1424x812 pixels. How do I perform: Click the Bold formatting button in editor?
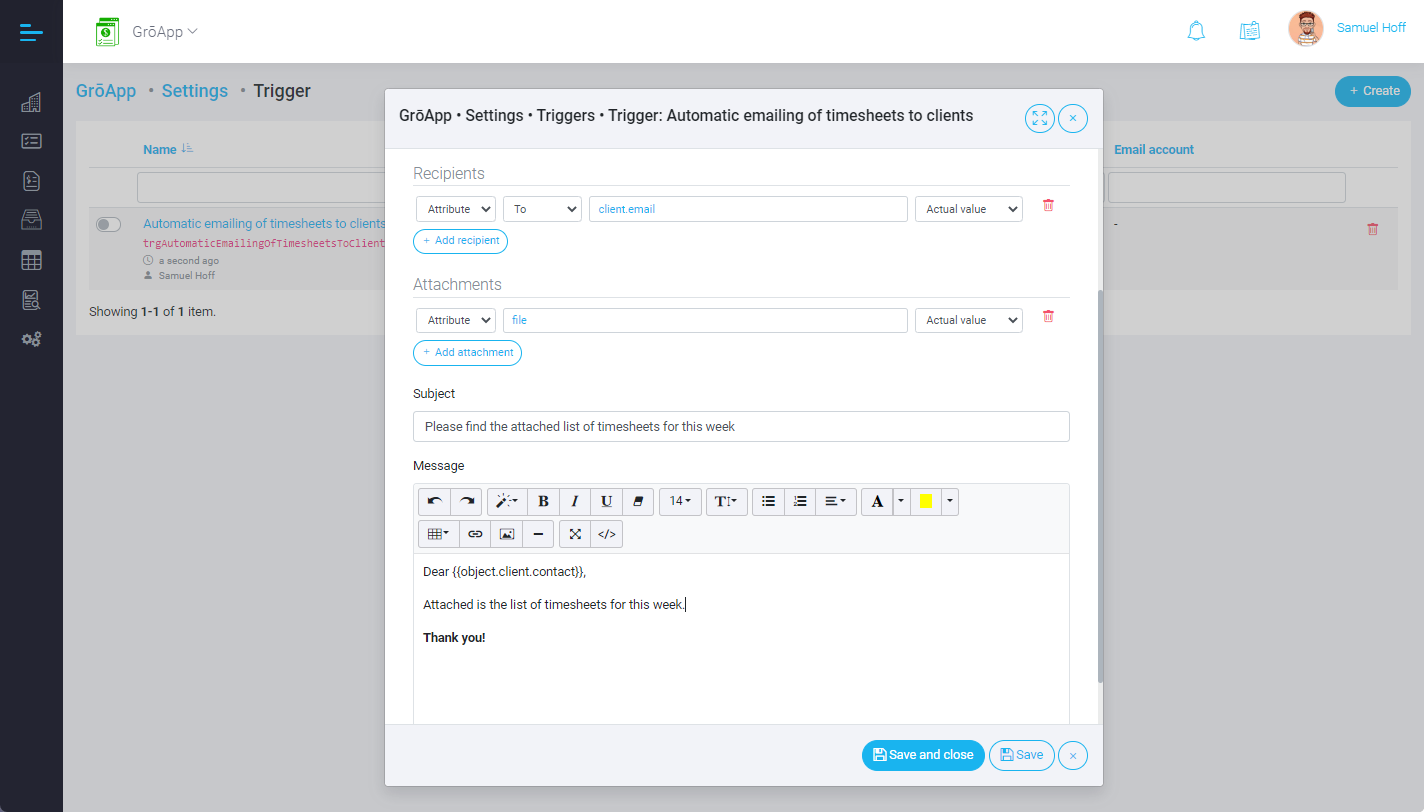click(543, 501)
